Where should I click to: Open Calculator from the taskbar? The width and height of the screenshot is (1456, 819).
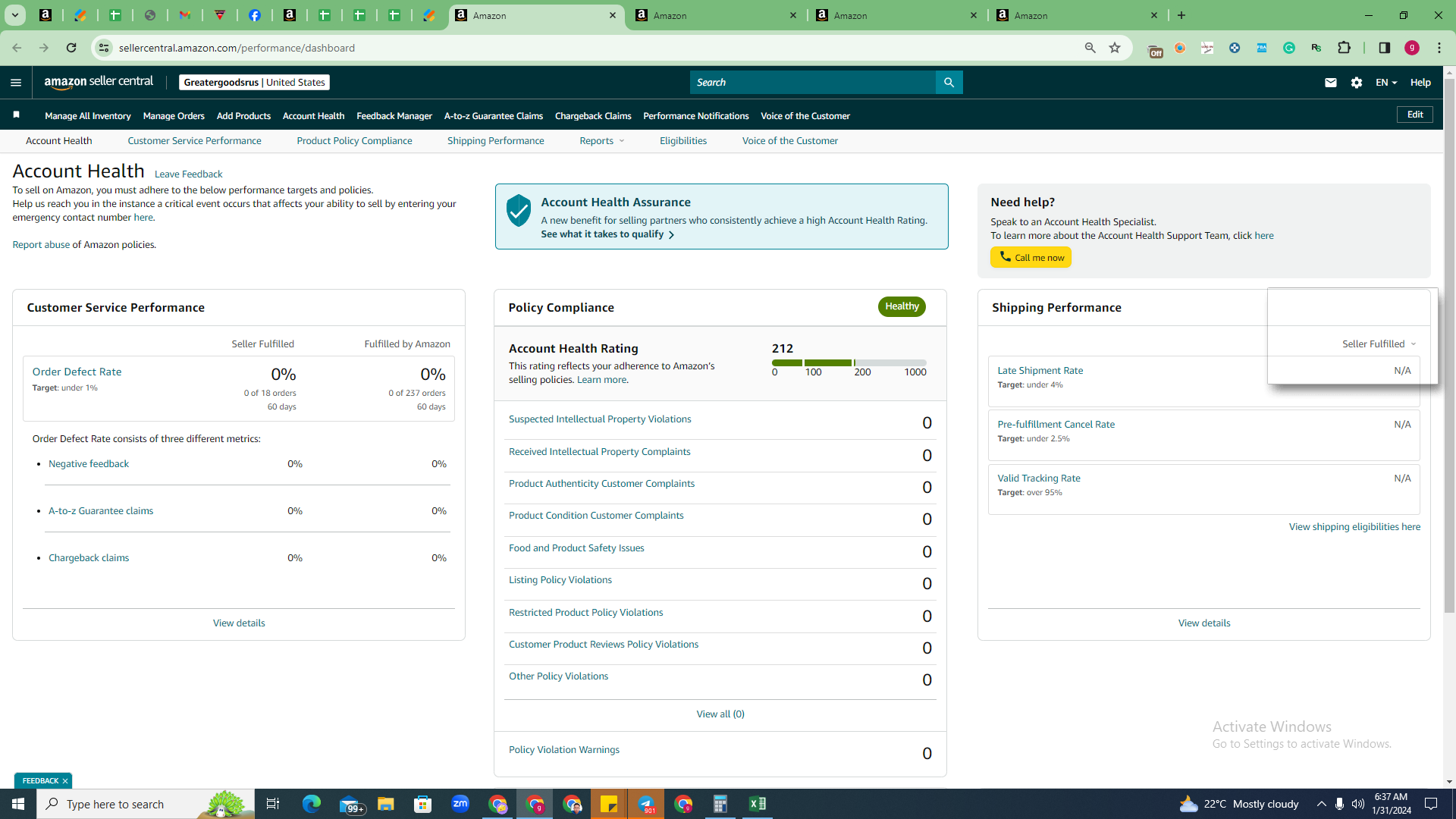pyautogui.click(x=720, y=804)
